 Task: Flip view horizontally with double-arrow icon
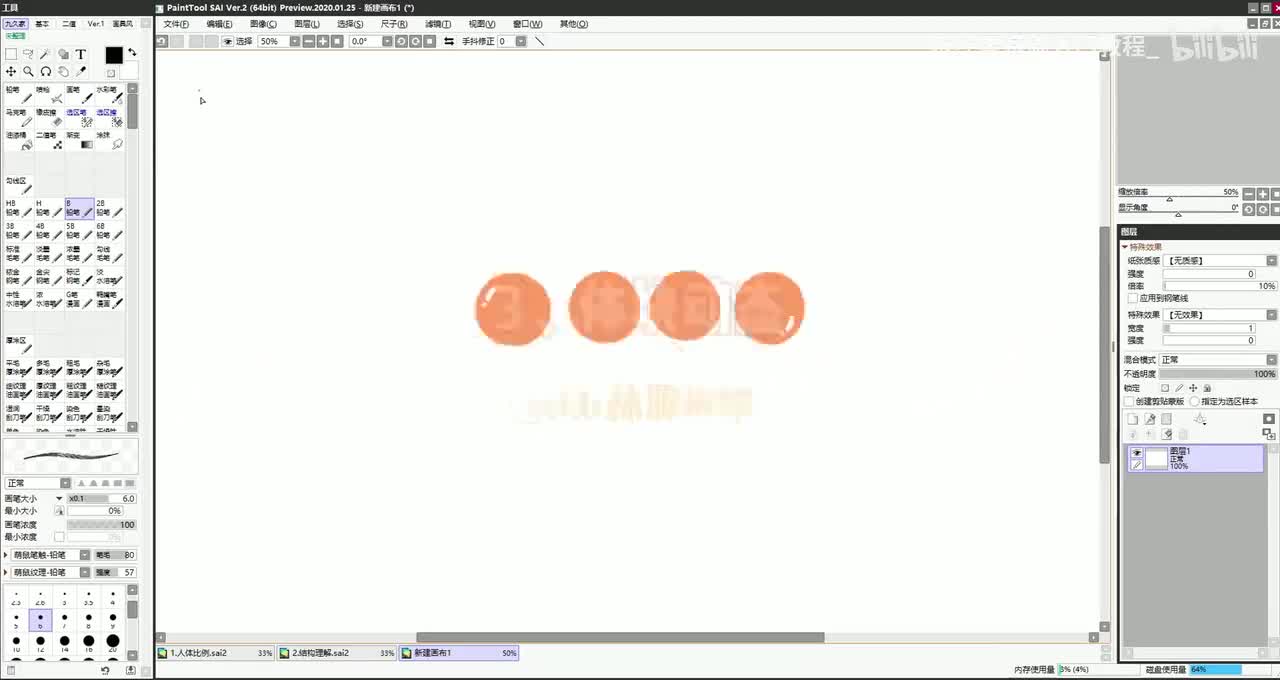click(x=449, y=41)
